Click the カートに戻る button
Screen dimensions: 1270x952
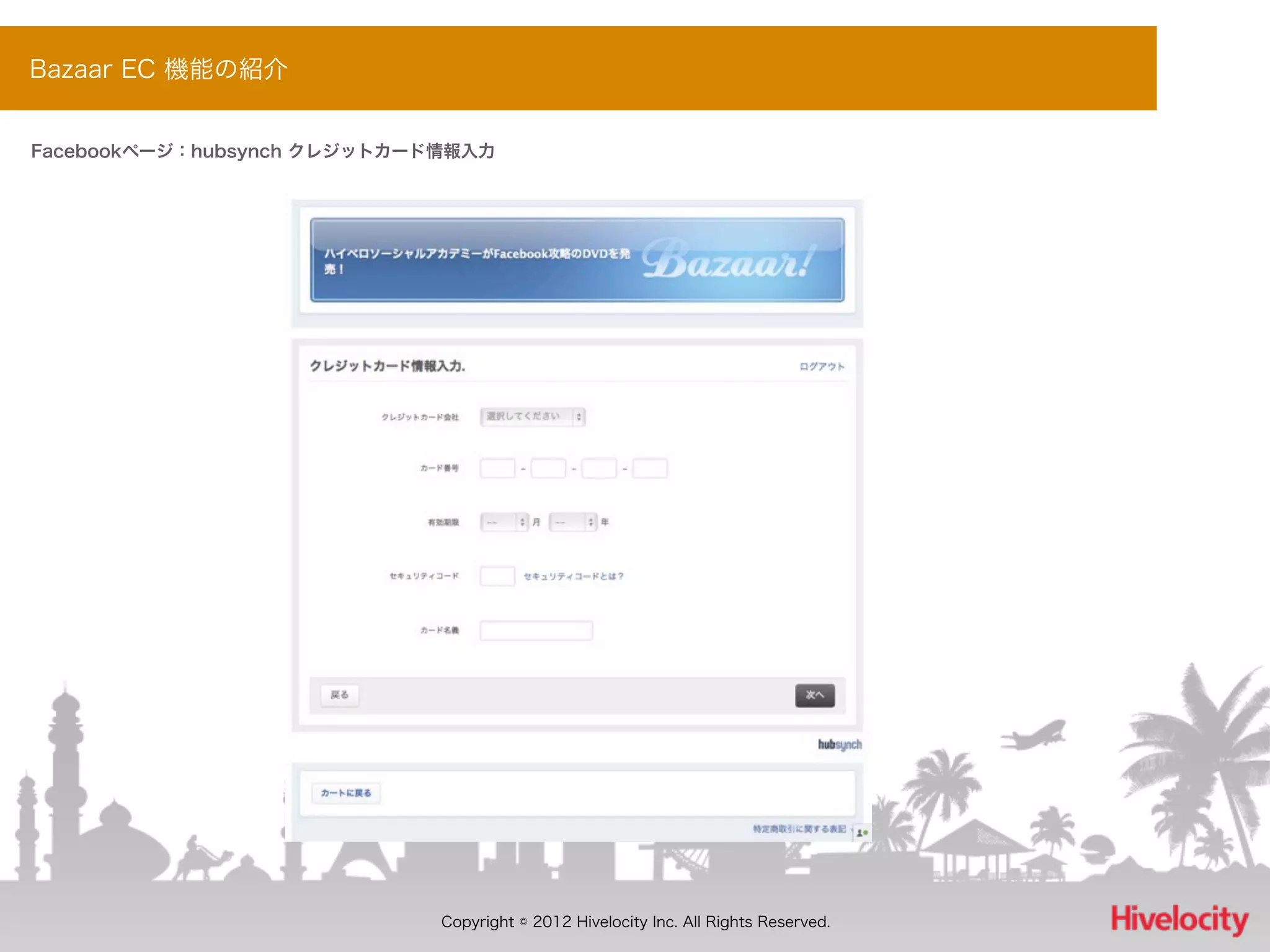pyautogui.click(x=346, y=793)
